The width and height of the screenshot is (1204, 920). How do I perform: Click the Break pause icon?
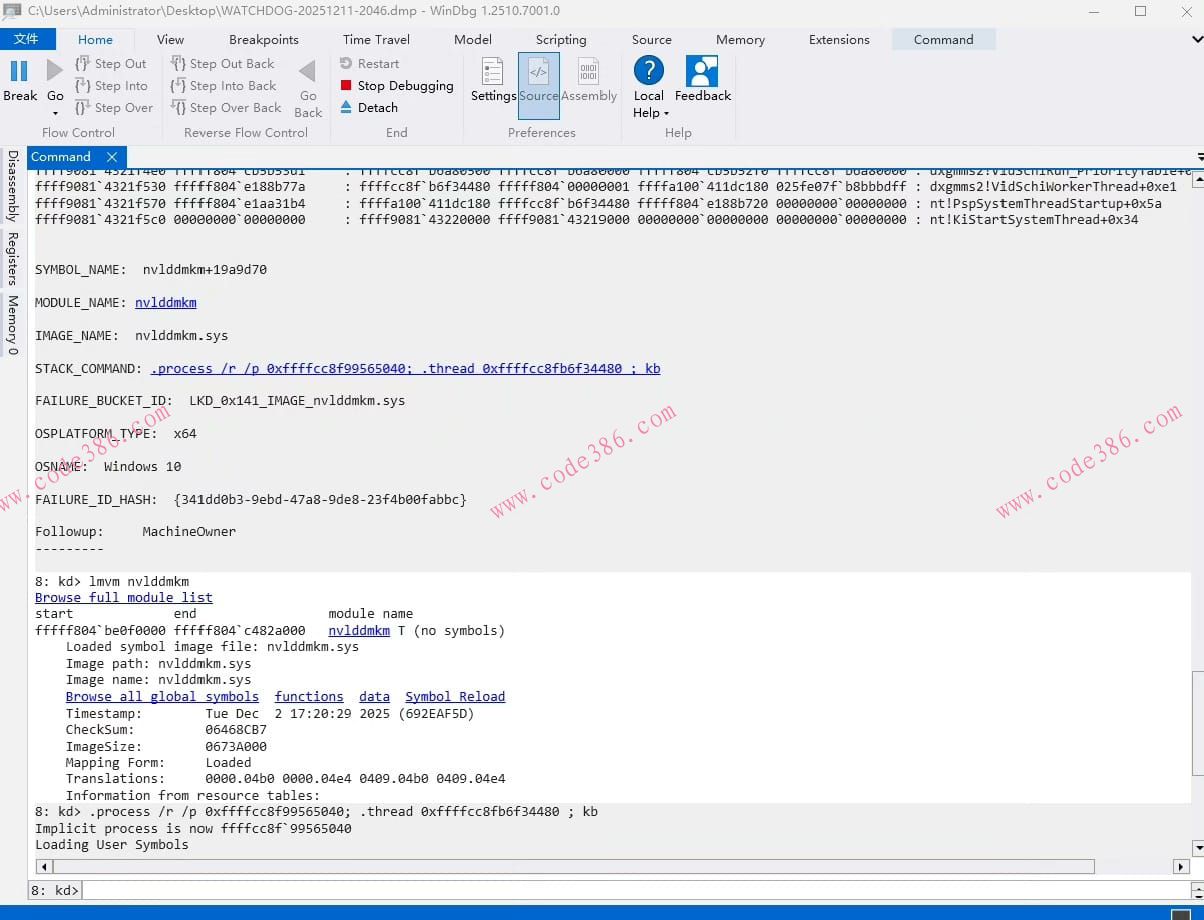point(19,71)
